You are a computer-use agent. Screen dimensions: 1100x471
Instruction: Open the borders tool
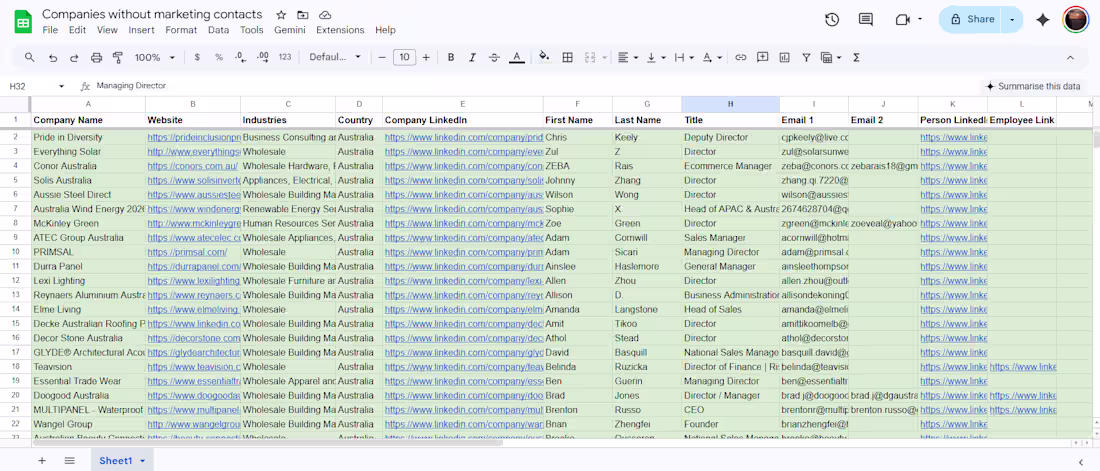tap(568, 58)
